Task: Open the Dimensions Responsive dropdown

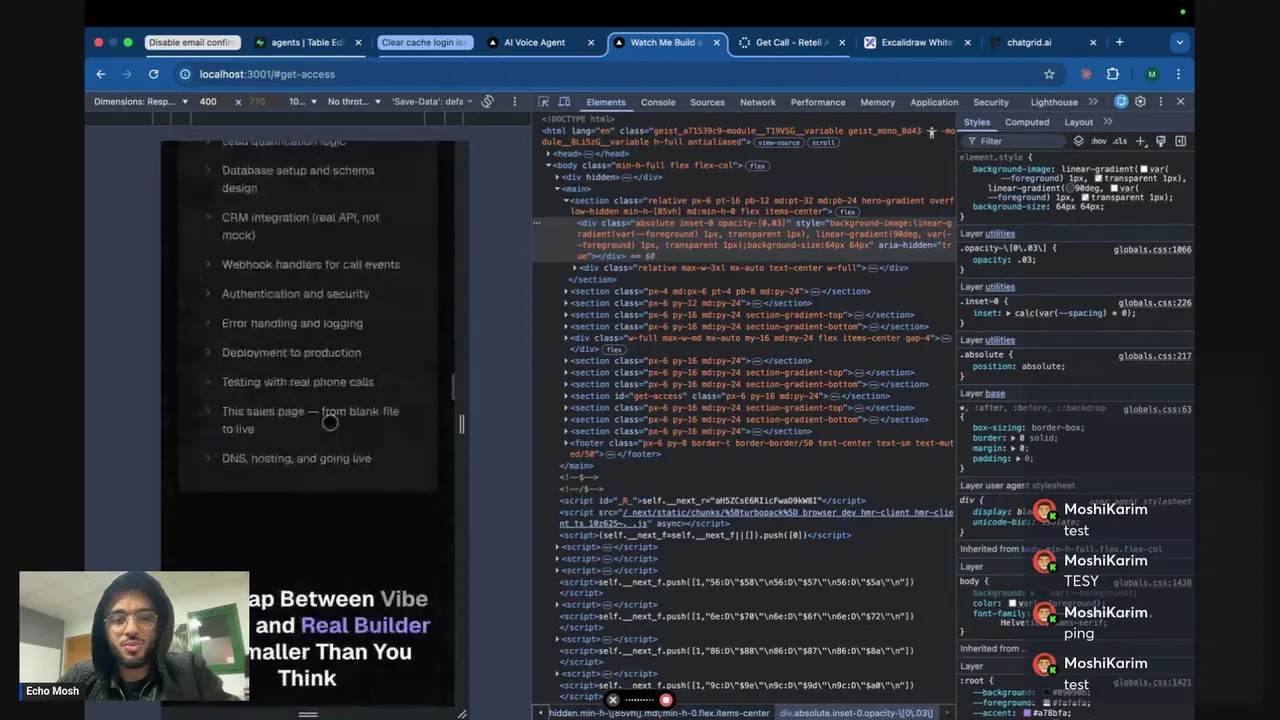Action: click(x=141, y=102)
